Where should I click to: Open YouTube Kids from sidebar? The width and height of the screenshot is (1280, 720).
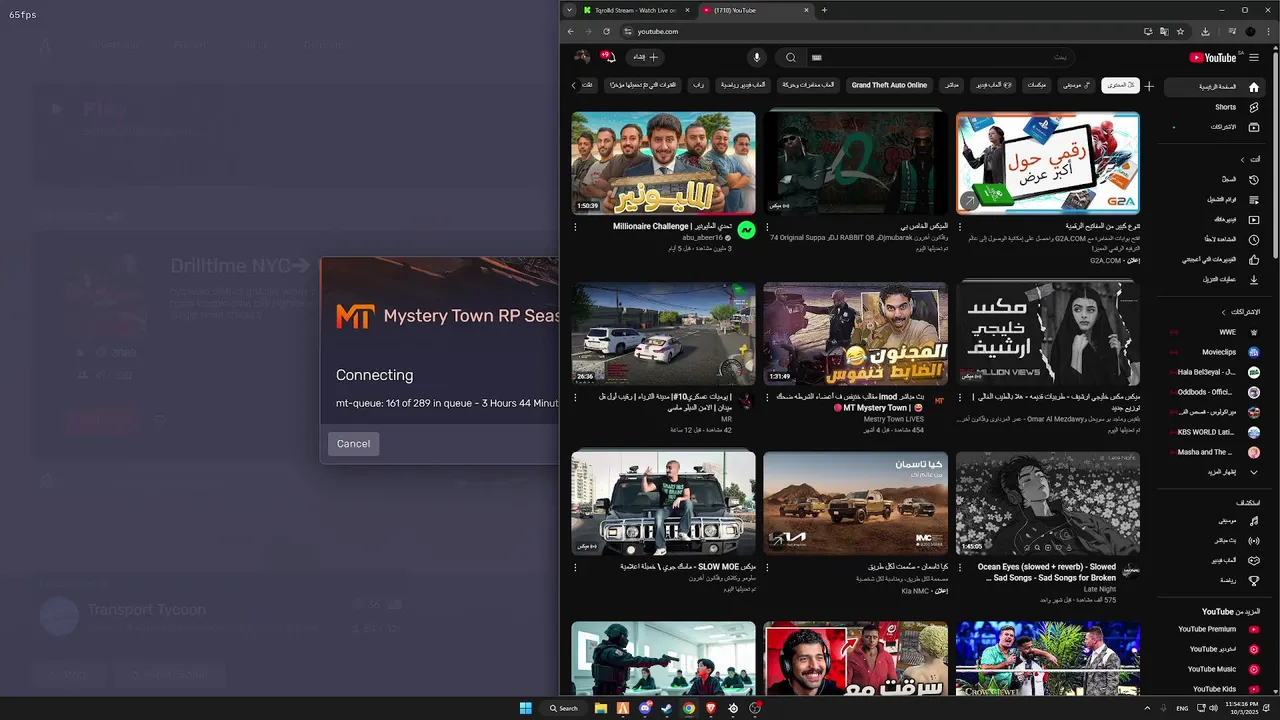1216,689
